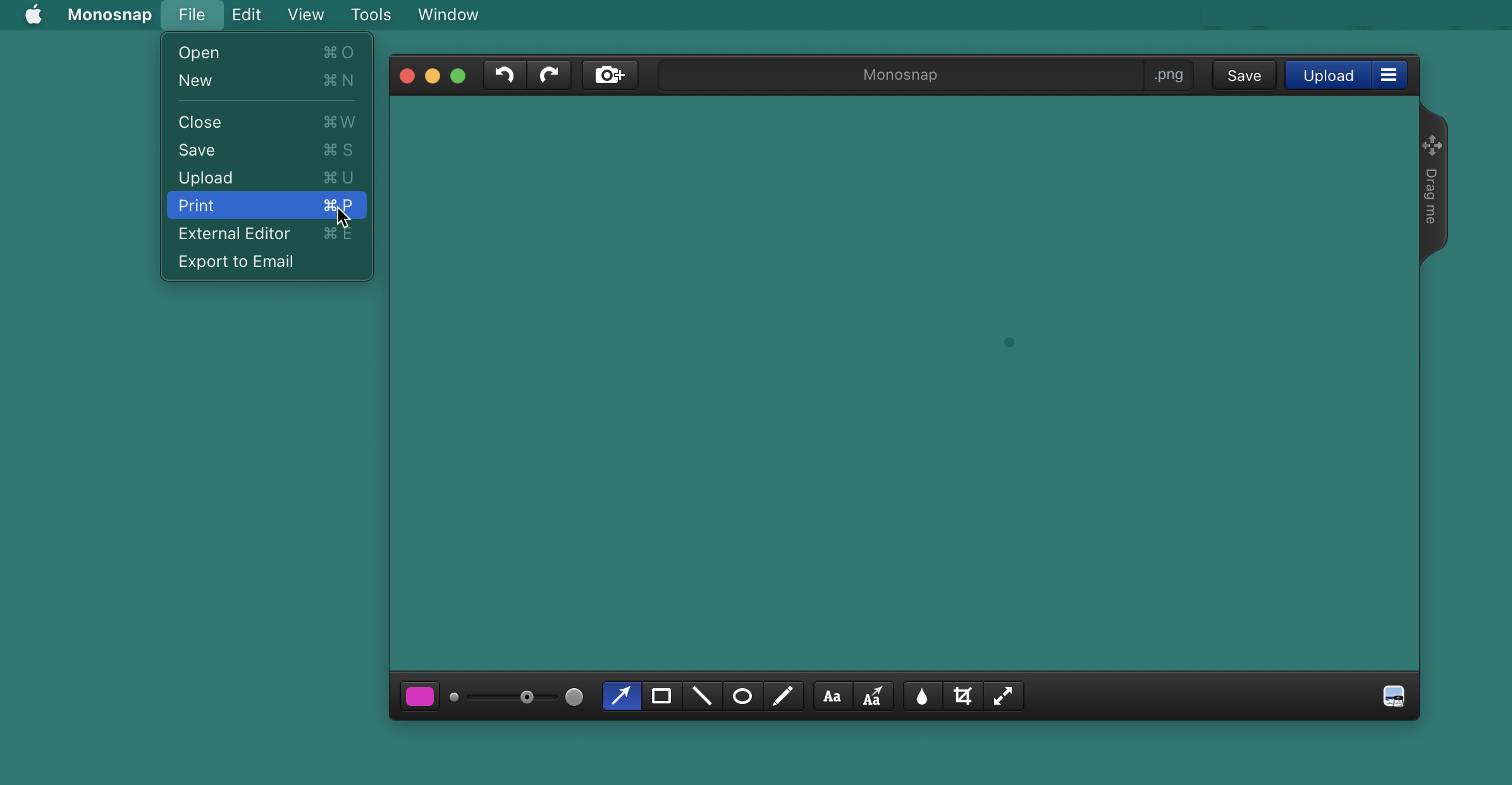The width and height of the screenshot is (1512, 785).
Task: Select the text with arrow tool
Action: point(873,696)
